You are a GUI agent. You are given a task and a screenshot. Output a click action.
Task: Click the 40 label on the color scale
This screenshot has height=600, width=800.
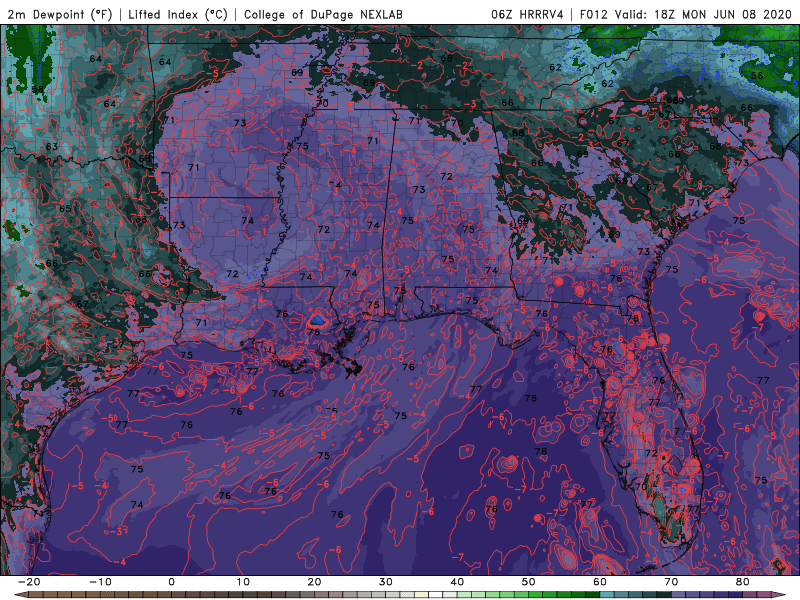[x=457, y=582]
